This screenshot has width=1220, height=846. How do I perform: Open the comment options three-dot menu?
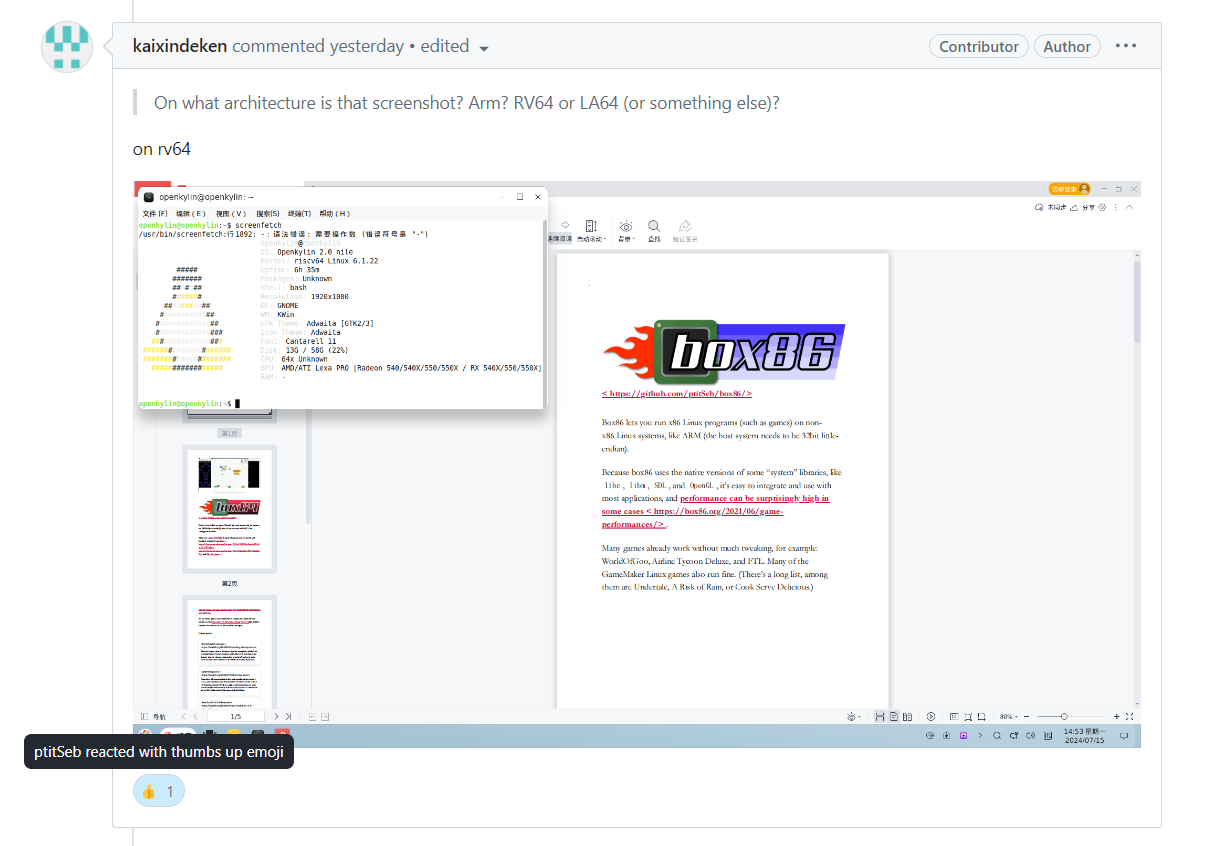(x=1126, y=46)
